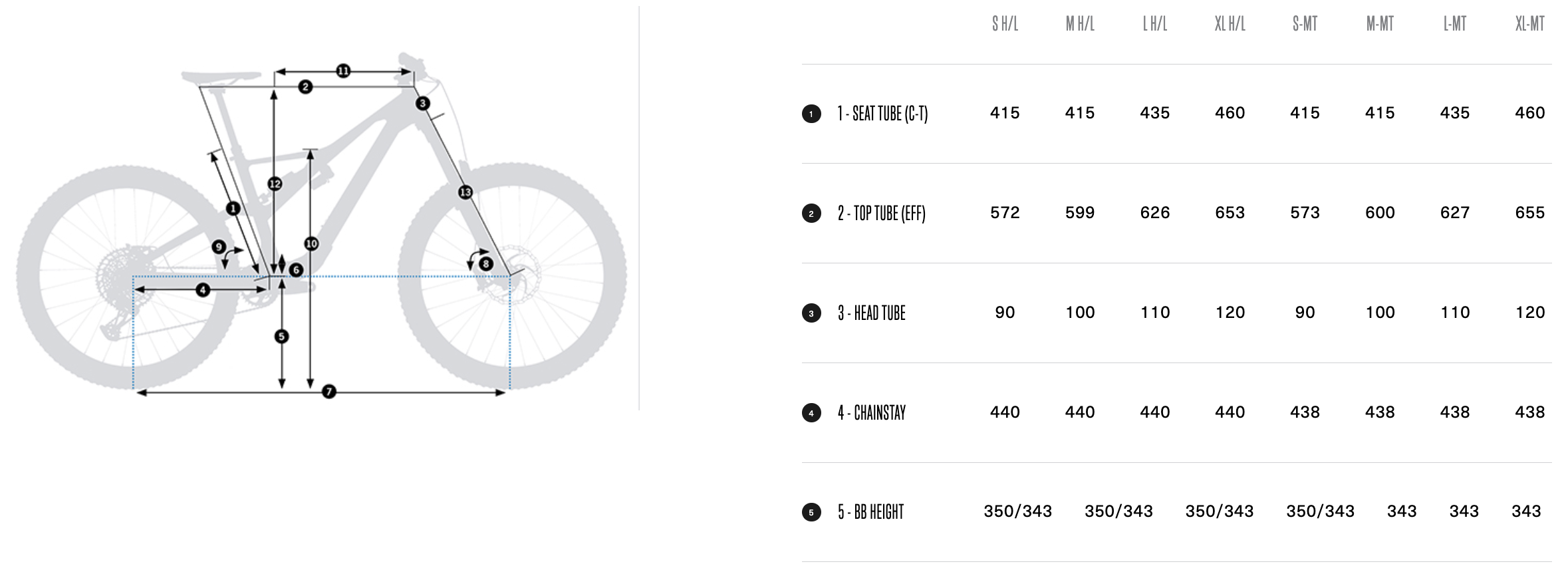The height and width of the screenshot is (576, 1568).
Task: Click the M-MT size column header
Action: tap(1380, 25)
